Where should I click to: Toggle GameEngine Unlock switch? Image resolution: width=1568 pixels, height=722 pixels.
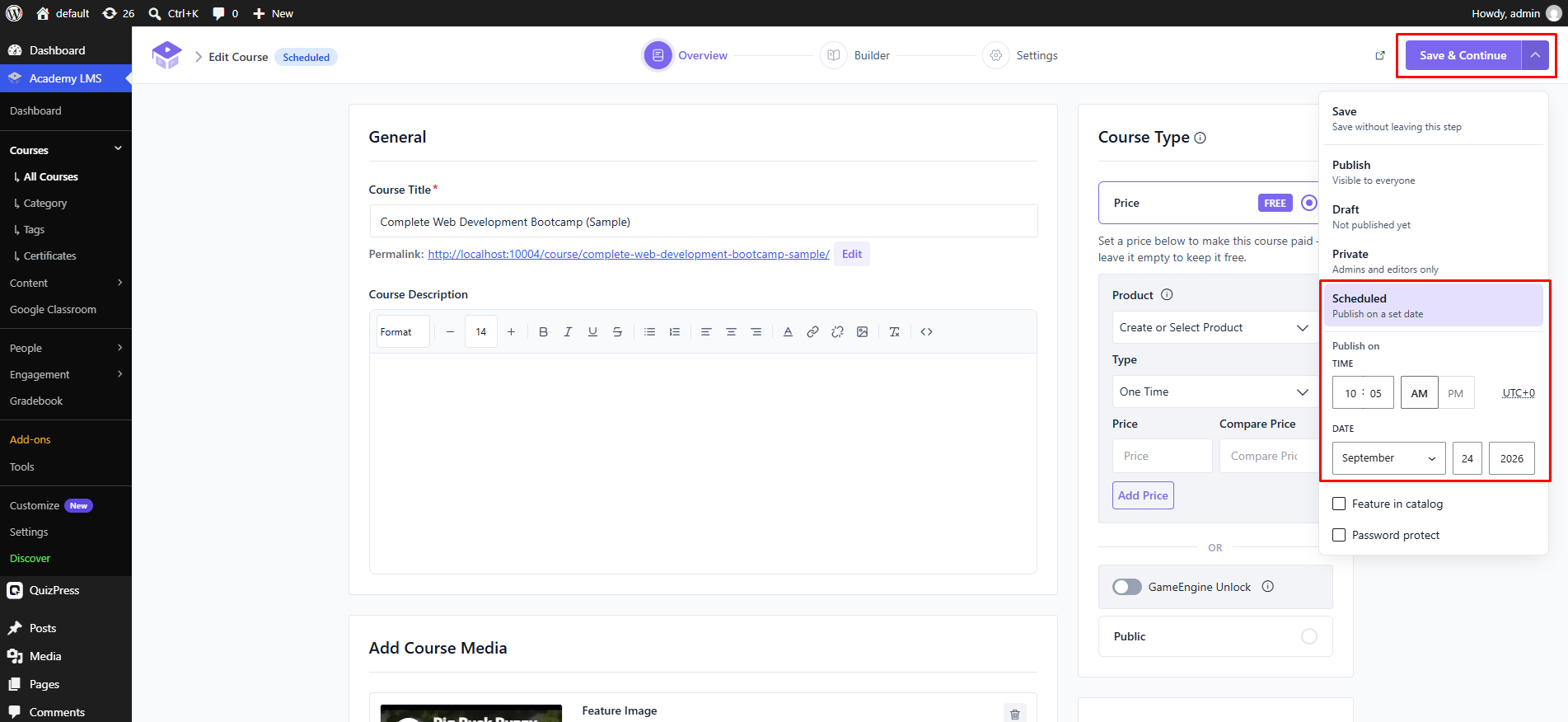pos(1126,587)
